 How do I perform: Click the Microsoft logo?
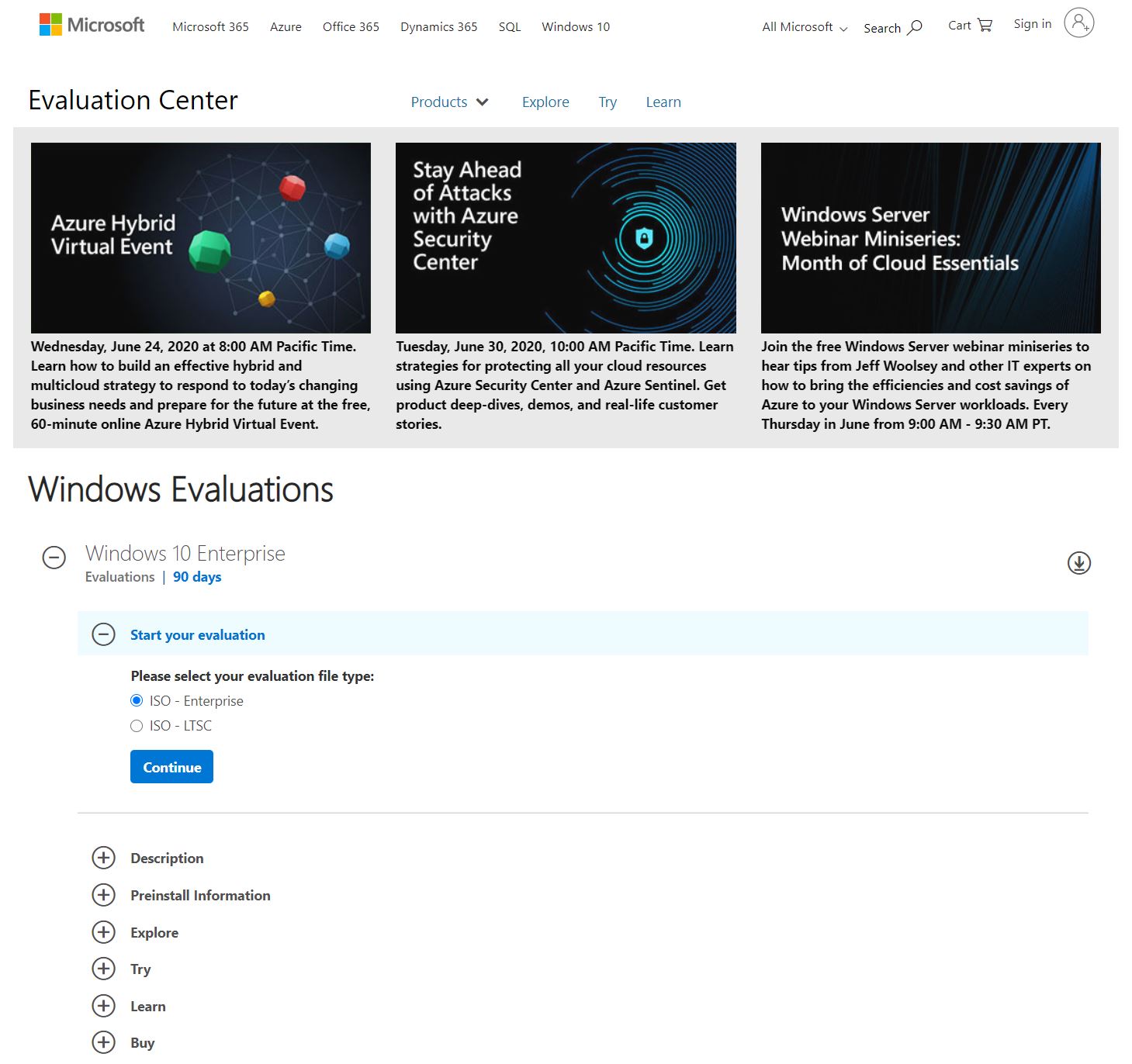[x=92, y=26]
